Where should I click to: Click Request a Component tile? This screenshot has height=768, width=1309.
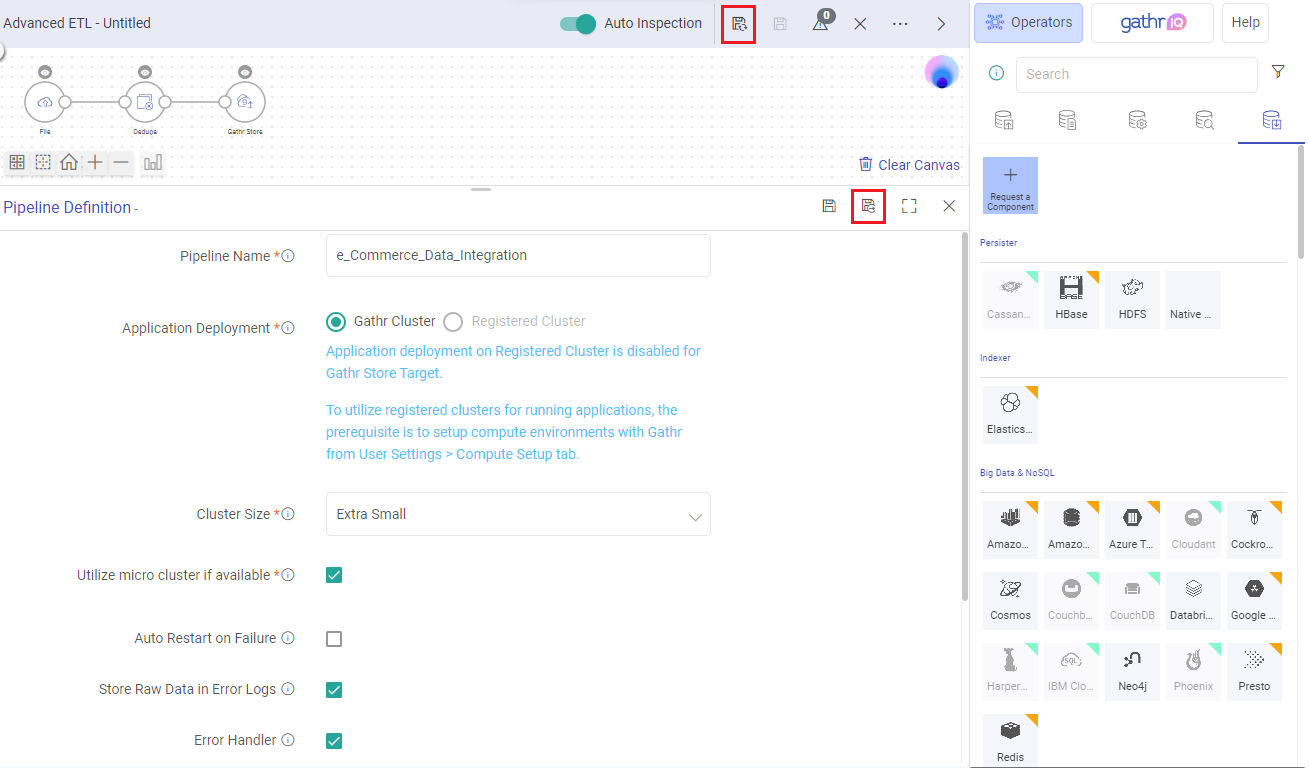(1010, 185)
